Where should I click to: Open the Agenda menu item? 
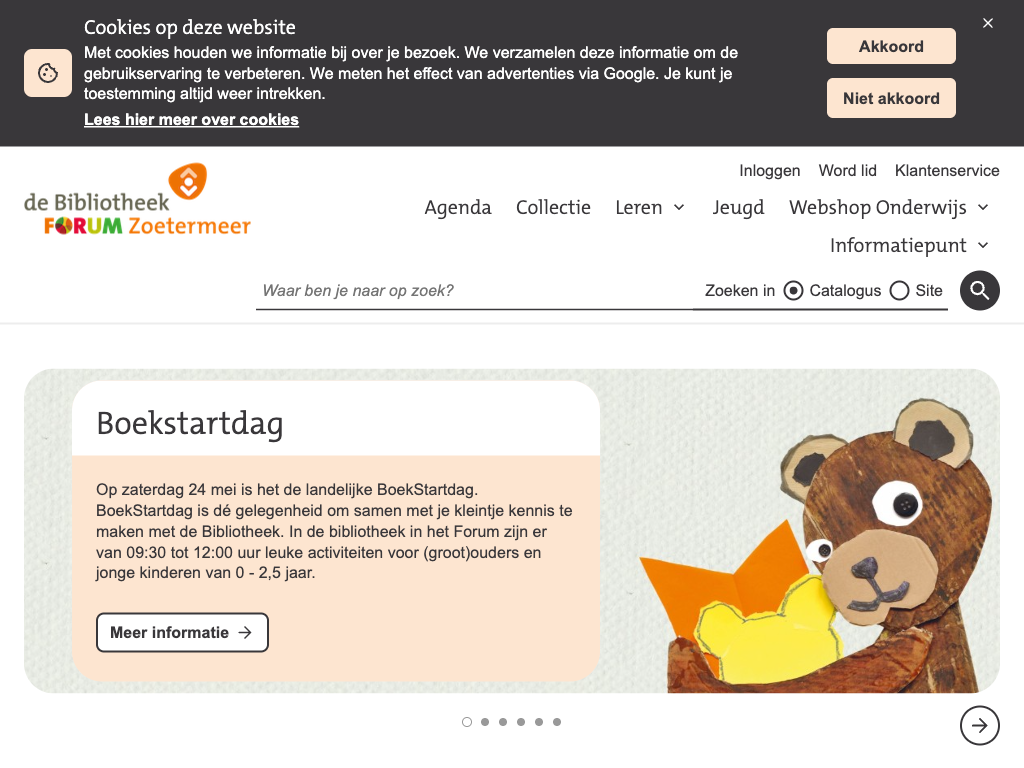pos(458,208)
